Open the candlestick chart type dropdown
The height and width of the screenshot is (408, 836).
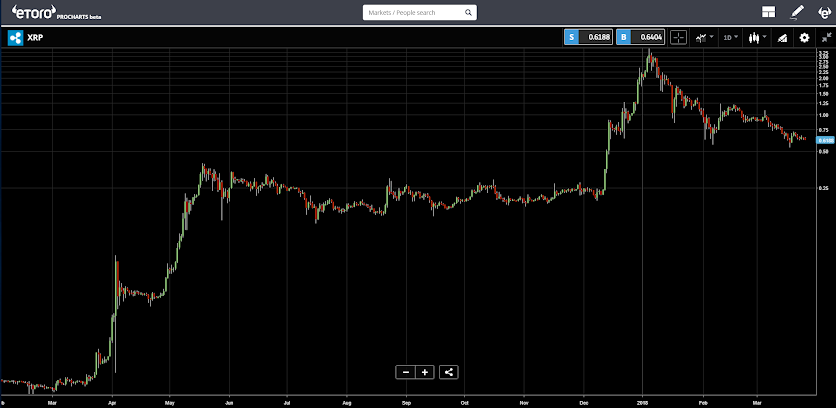[758, 37]
